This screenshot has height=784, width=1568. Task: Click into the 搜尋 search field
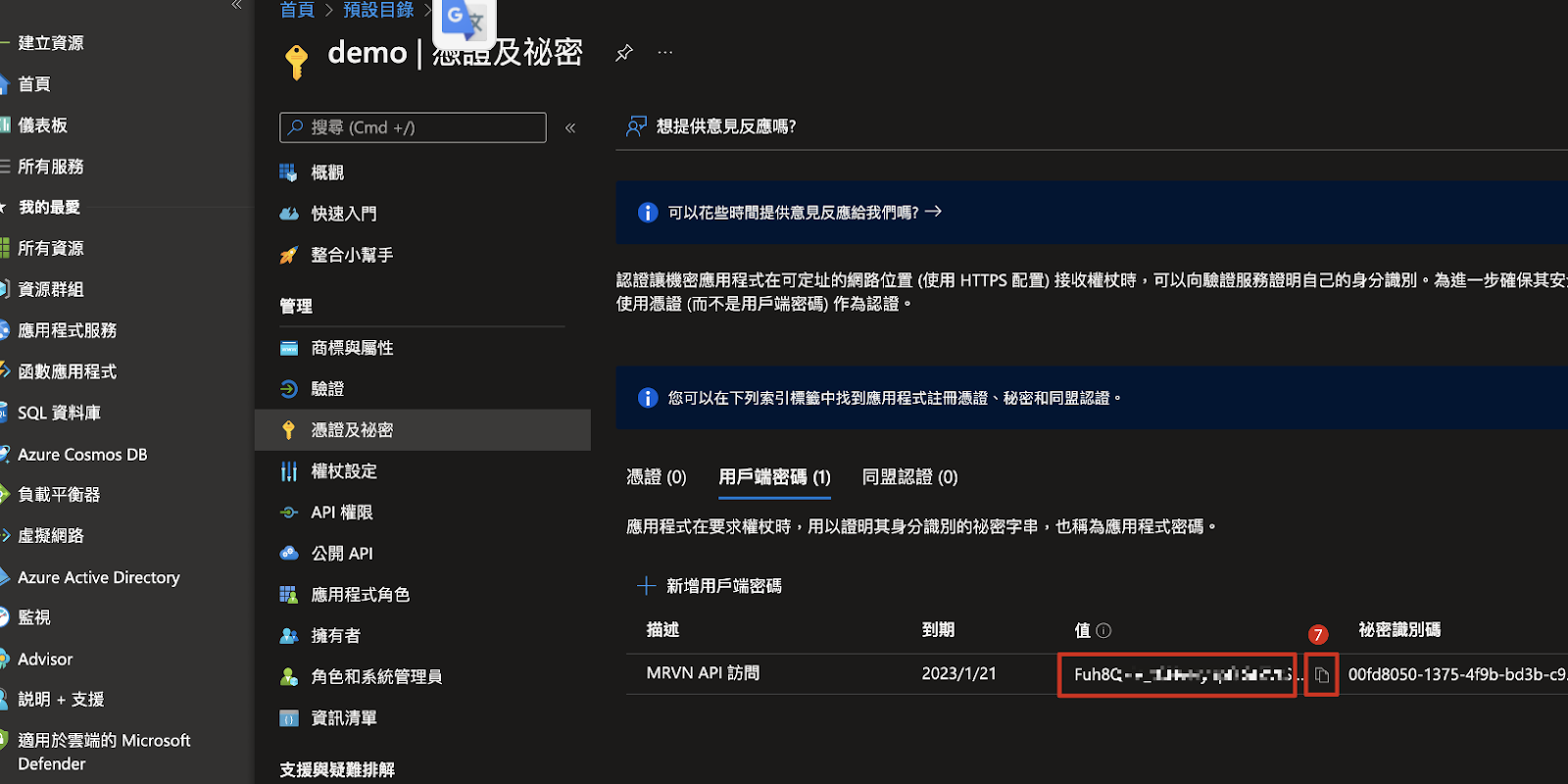pyautogui.click(x=413, y=128)
